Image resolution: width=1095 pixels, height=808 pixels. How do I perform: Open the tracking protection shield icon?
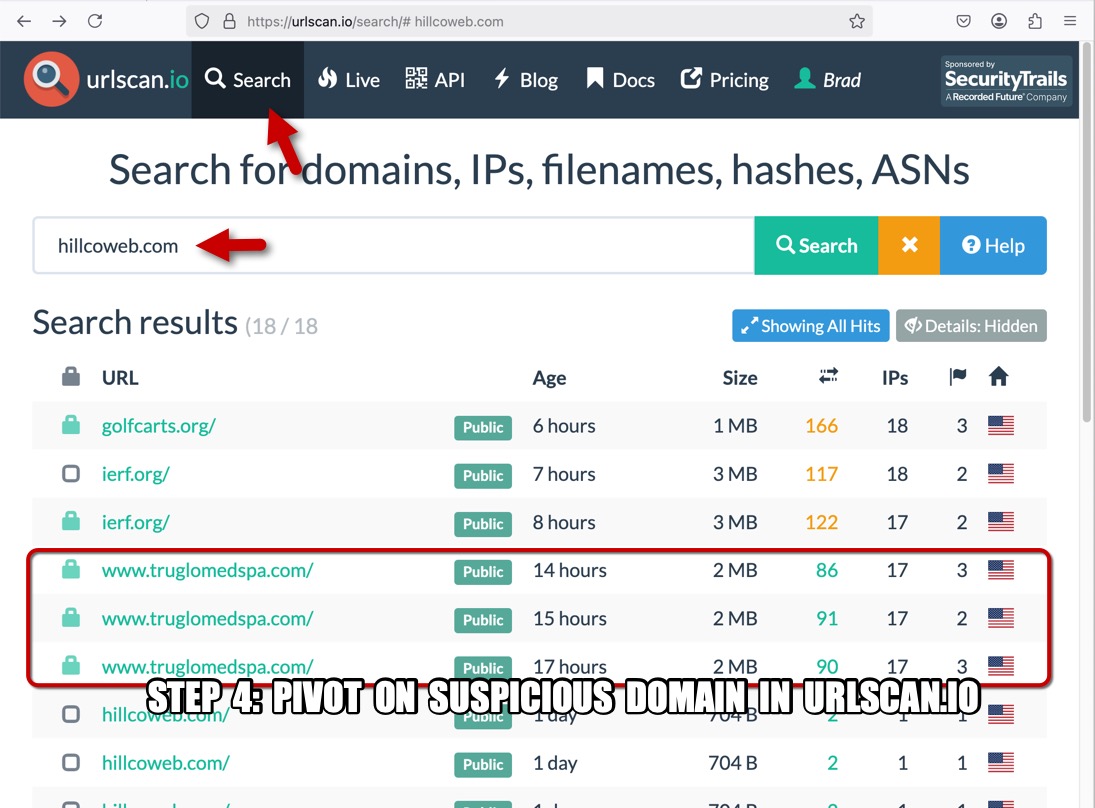pos(202,22)
